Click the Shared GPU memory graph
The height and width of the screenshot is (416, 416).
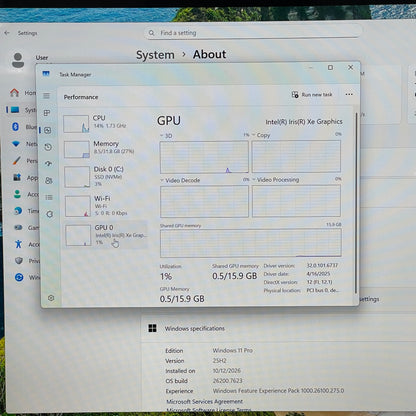251,243
